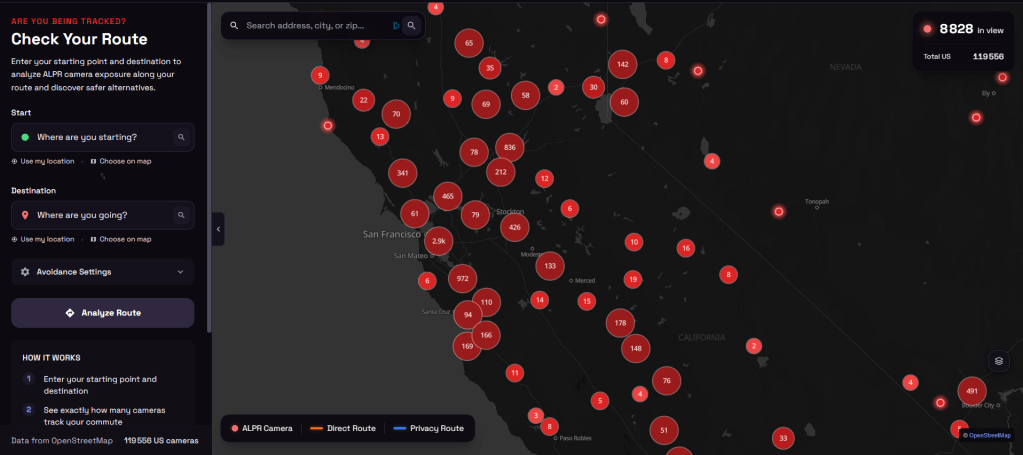This screenshot has width=1023, height=455.
Task: Click the Analyze Route button
Action: pyautogui.click(x=102, y=313)
